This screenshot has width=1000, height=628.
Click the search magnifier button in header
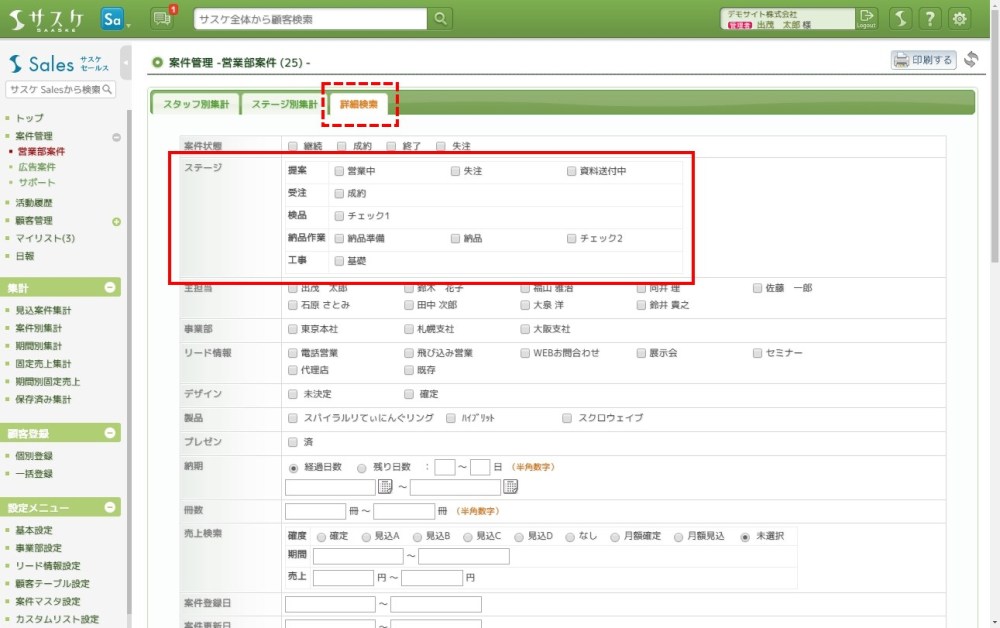tap(440, 18)
